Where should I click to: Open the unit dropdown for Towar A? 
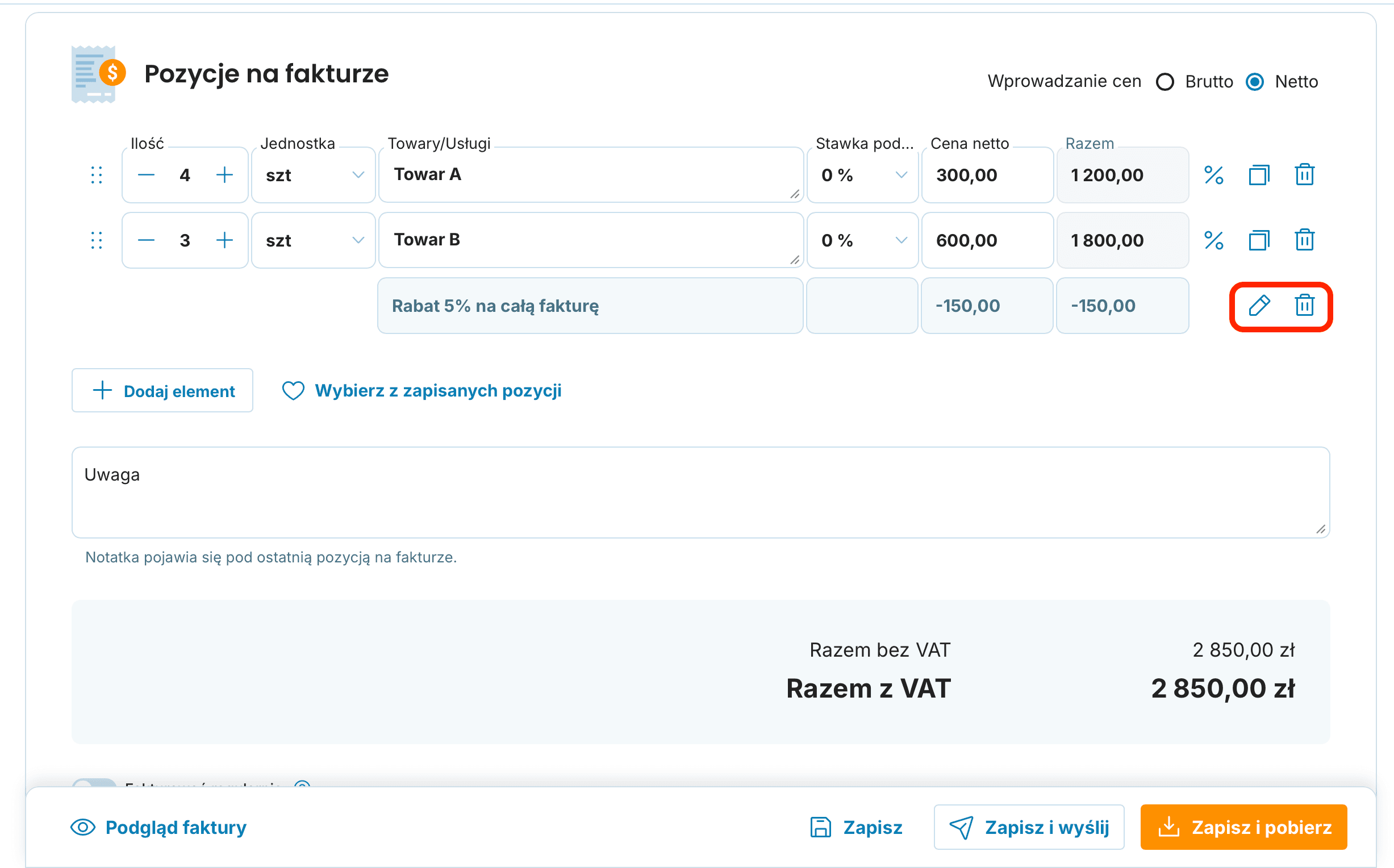tap(314, 174)
